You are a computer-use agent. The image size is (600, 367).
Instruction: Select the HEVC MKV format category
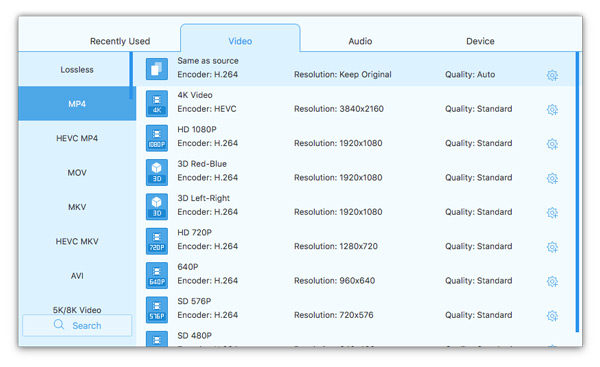coord(77,241)
